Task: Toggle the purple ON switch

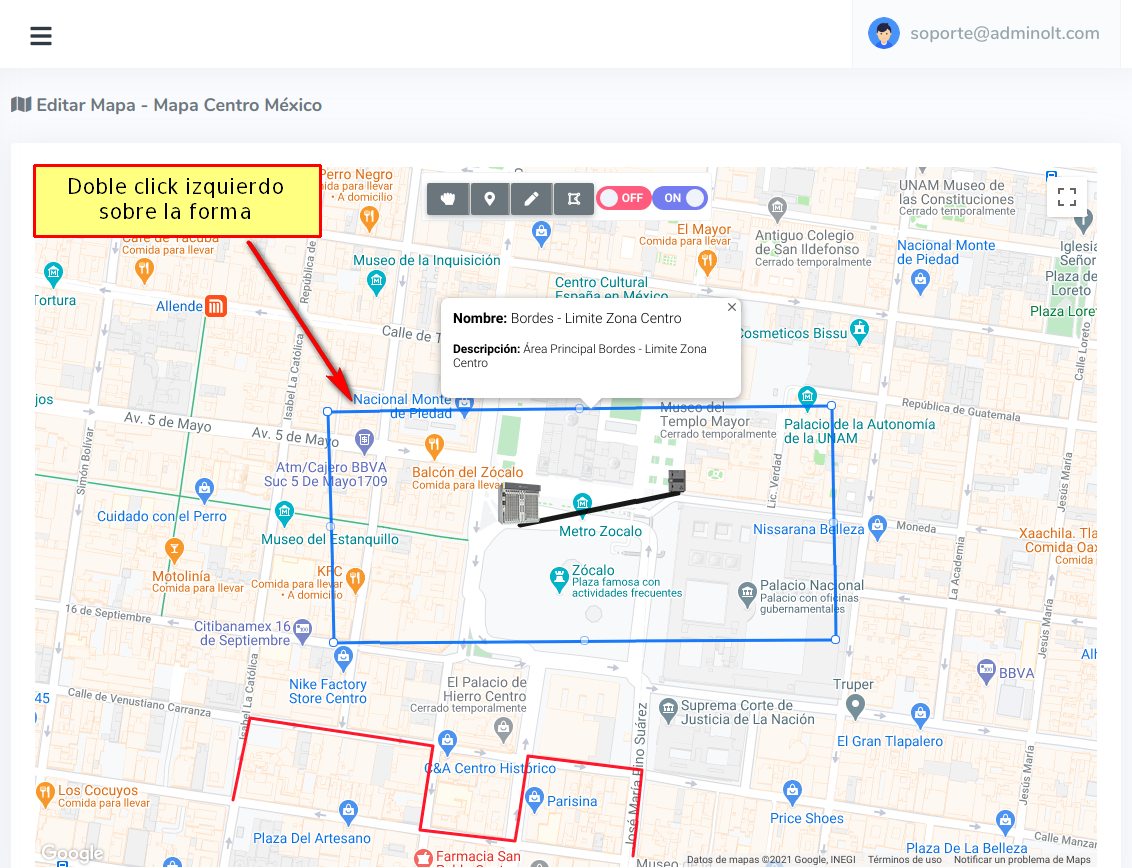Action: [681, 198]
